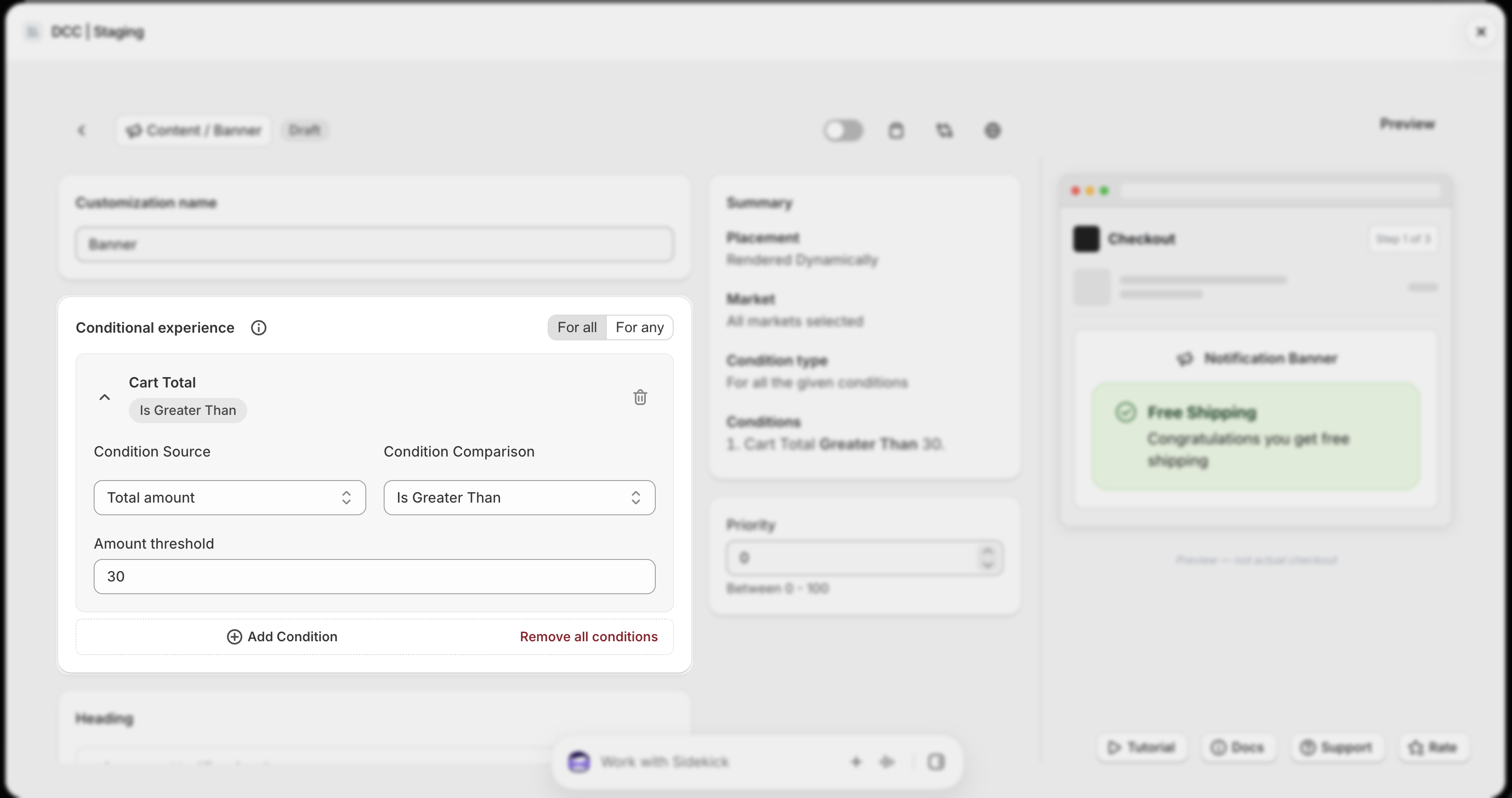The image size is (1512, 798).
Task: Click the Cart Total condition title
Action: [162, 383]
